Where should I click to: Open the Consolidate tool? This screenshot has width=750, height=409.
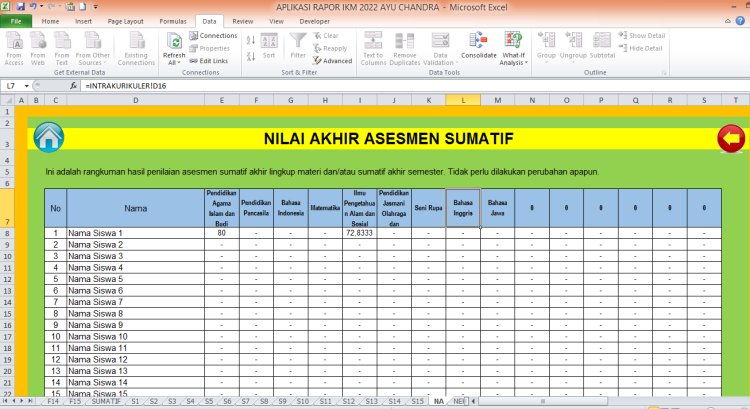pos(478,47)
